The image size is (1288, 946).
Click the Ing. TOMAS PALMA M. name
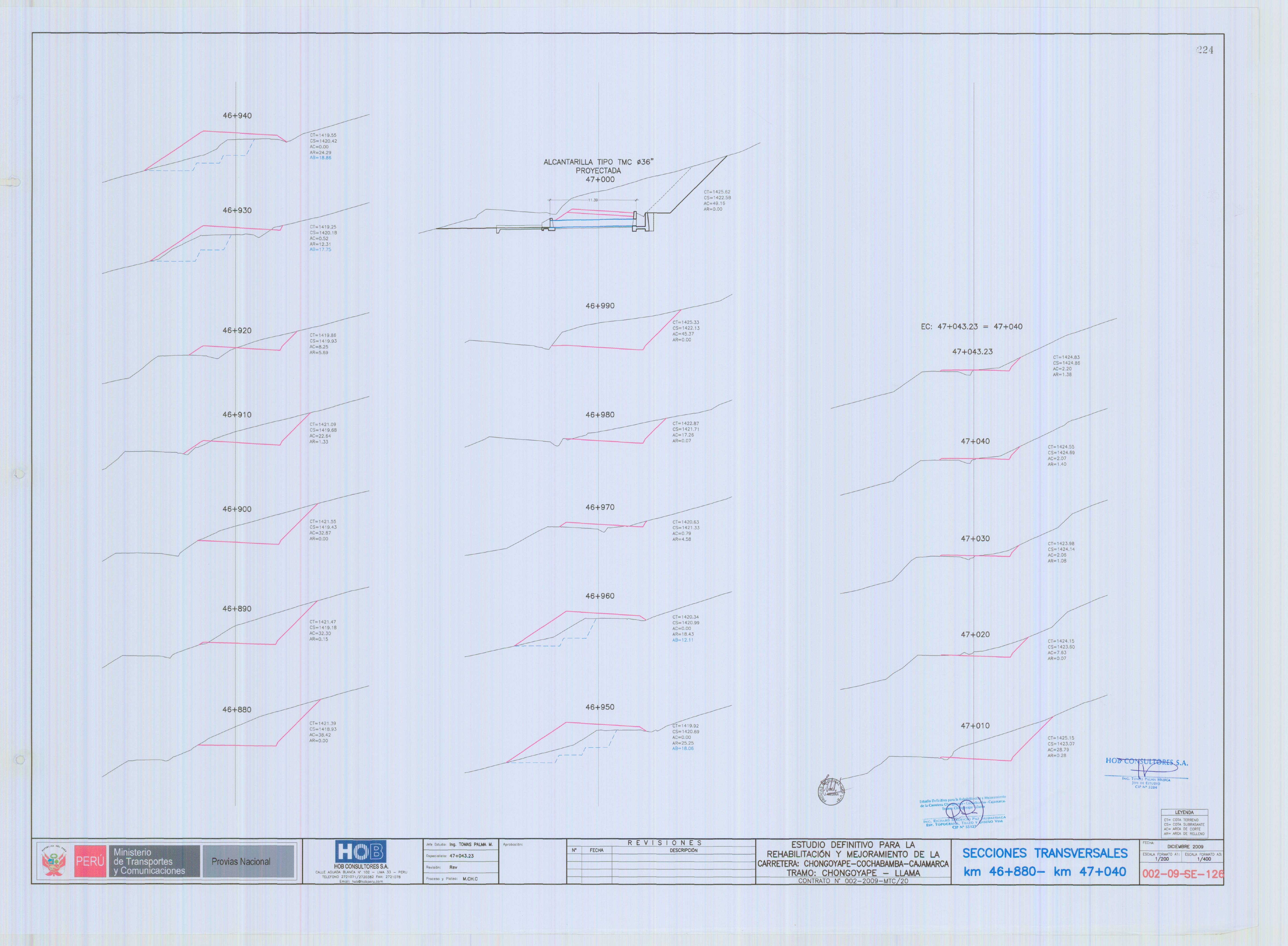tap(471, 845)
